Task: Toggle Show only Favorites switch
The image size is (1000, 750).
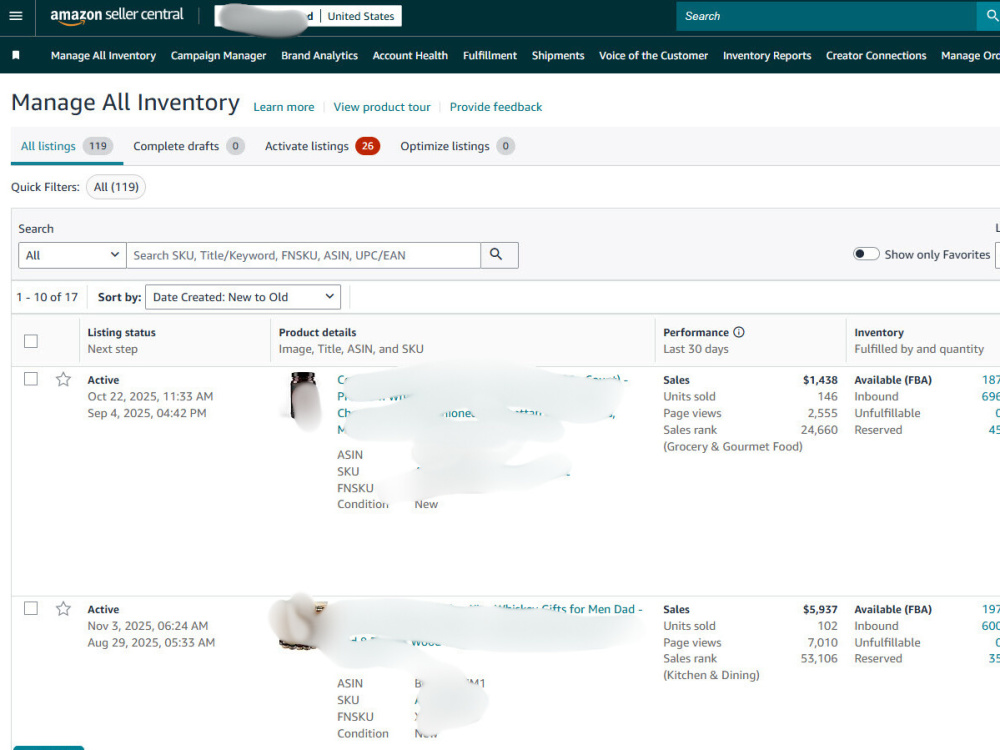Action: 866,254
